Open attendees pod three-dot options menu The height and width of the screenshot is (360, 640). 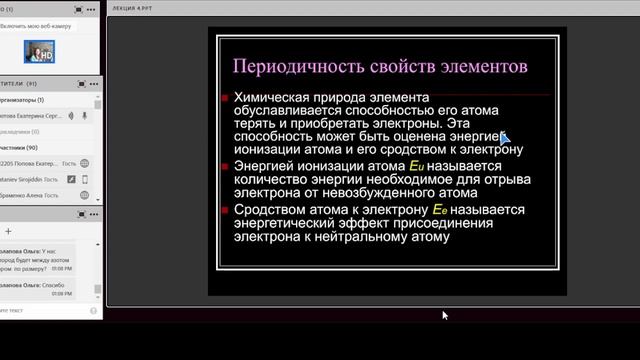coord(94,84)
